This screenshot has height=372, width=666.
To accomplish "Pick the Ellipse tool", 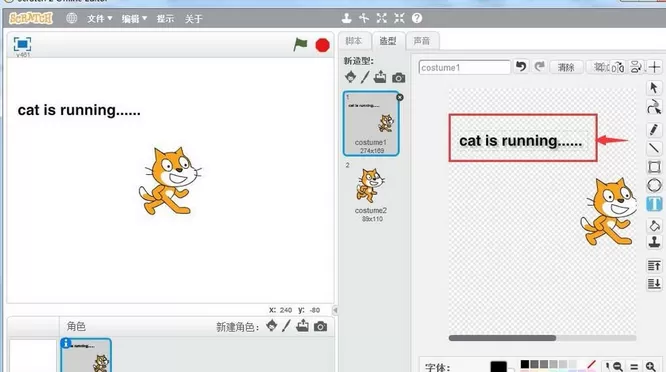I will (x=654, y=186).
